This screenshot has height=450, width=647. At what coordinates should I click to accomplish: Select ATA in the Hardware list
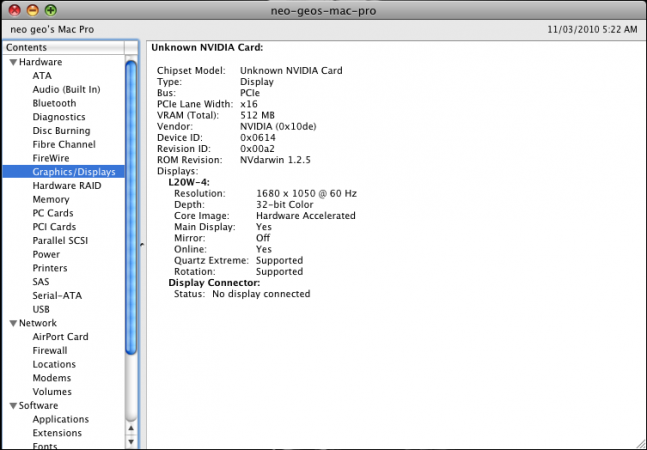click(x=42, y=76)
